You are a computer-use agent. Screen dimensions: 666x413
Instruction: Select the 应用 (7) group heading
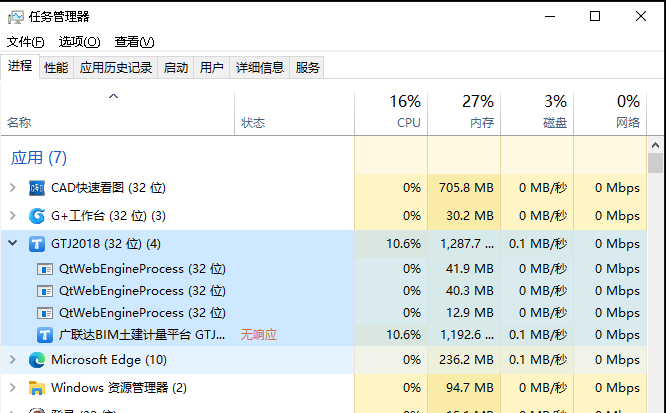39,158
